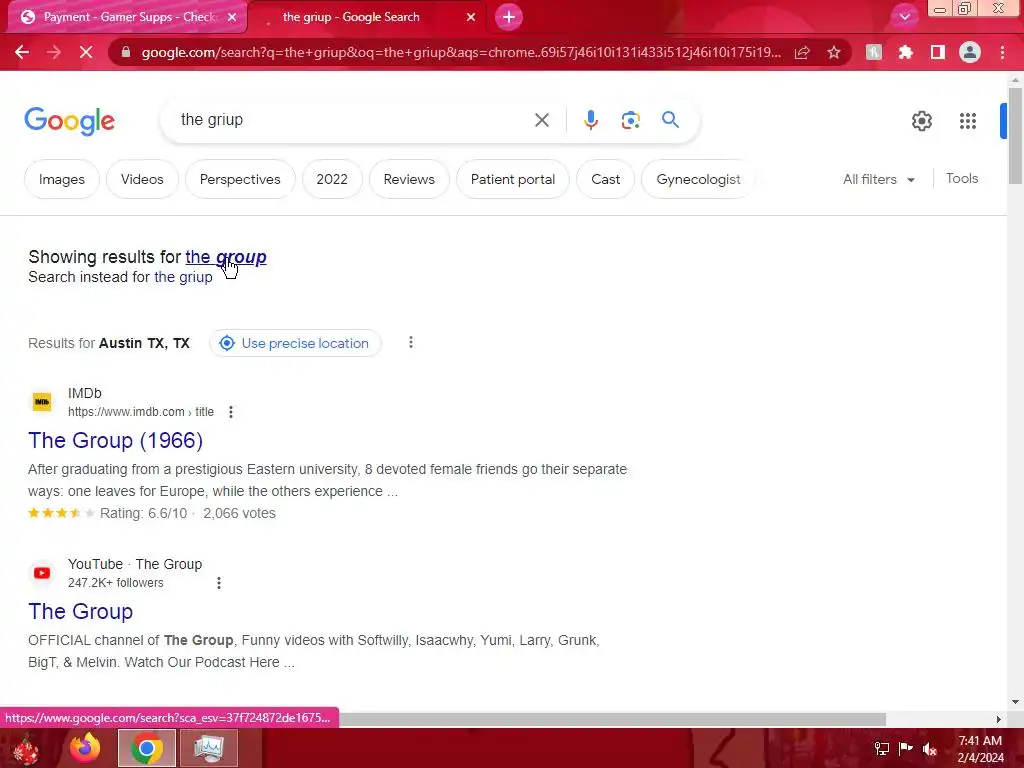
Task: Expand the All filters dropdown
Action: [878, 179]
